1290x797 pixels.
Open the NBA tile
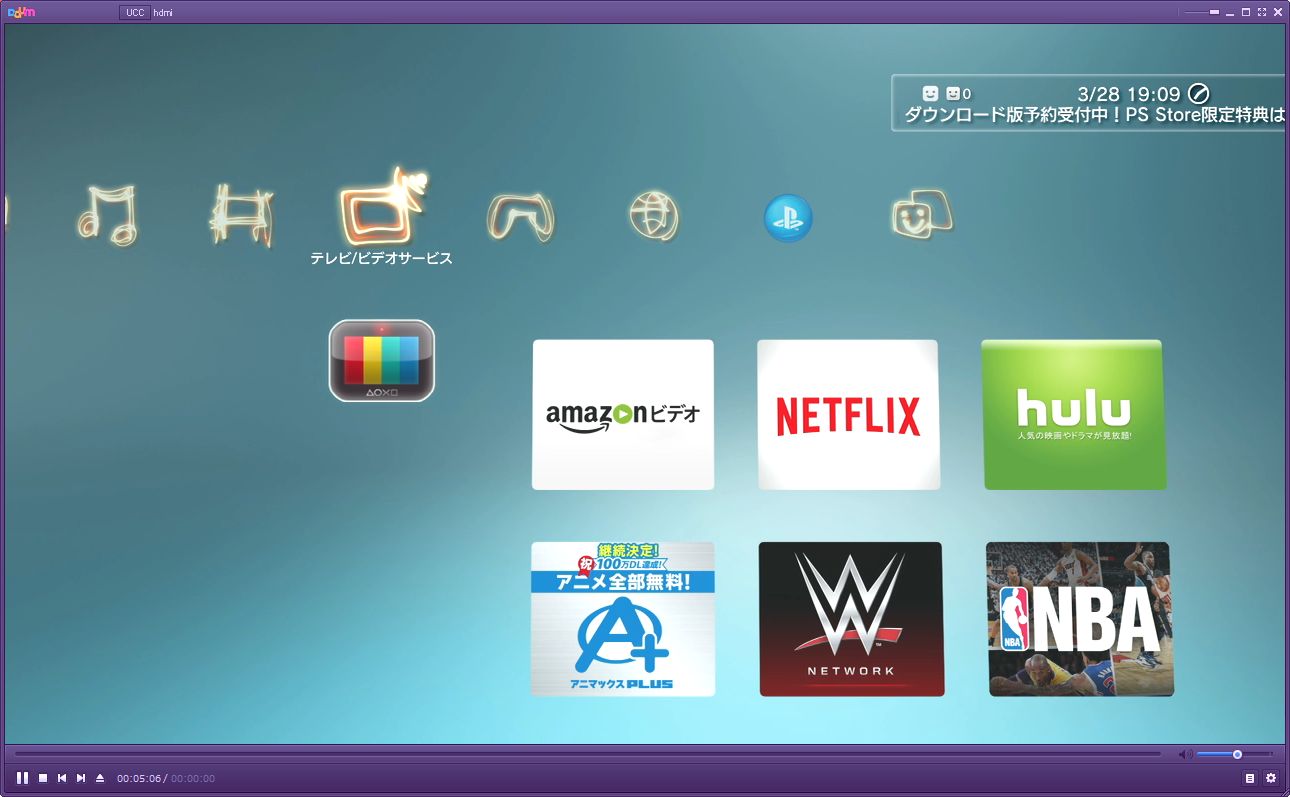click(1079, 619)
